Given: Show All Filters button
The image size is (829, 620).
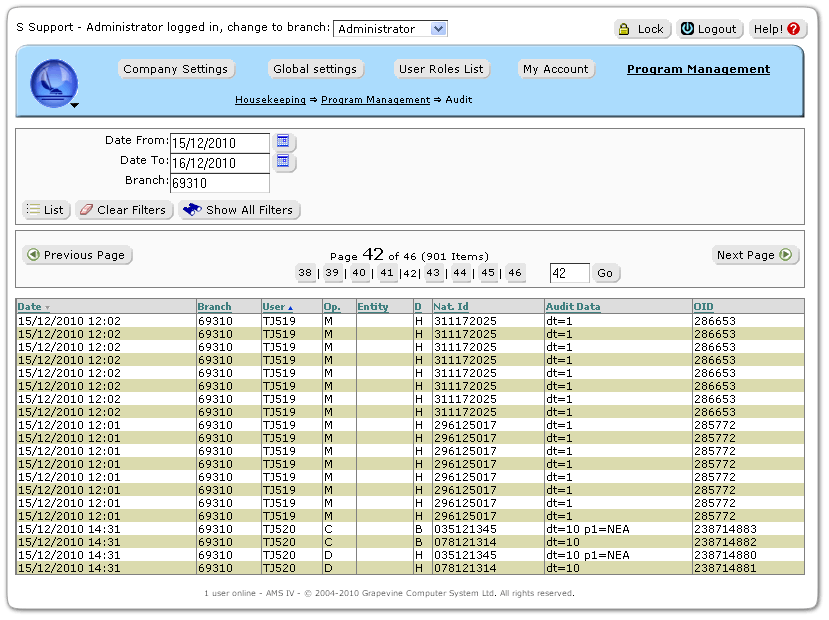Looking at the screenshot, I should (239, 210).
